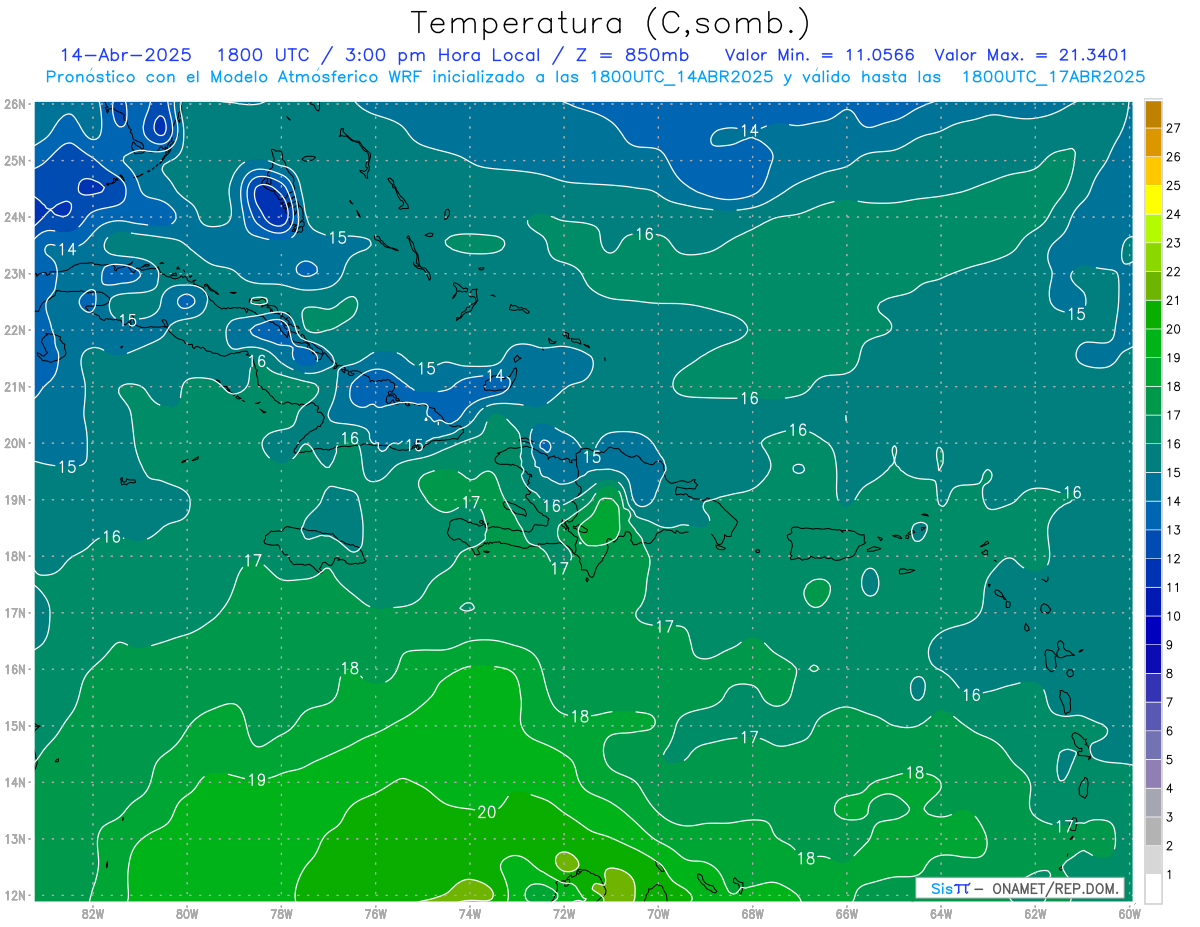Click longitude axis label 82W
The height and width of the screenshot is (927, 1200).
(93, 913)
